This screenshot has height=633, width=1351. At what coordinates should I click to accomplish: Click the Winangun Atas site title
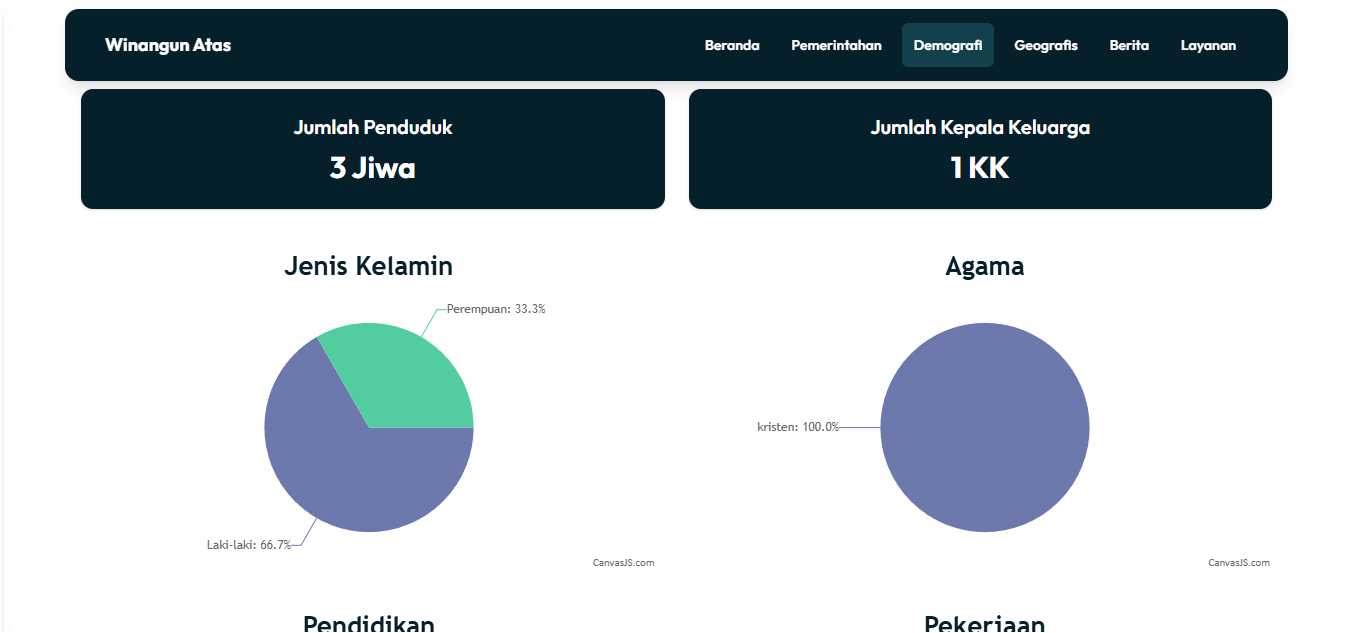tap(168, 45)
